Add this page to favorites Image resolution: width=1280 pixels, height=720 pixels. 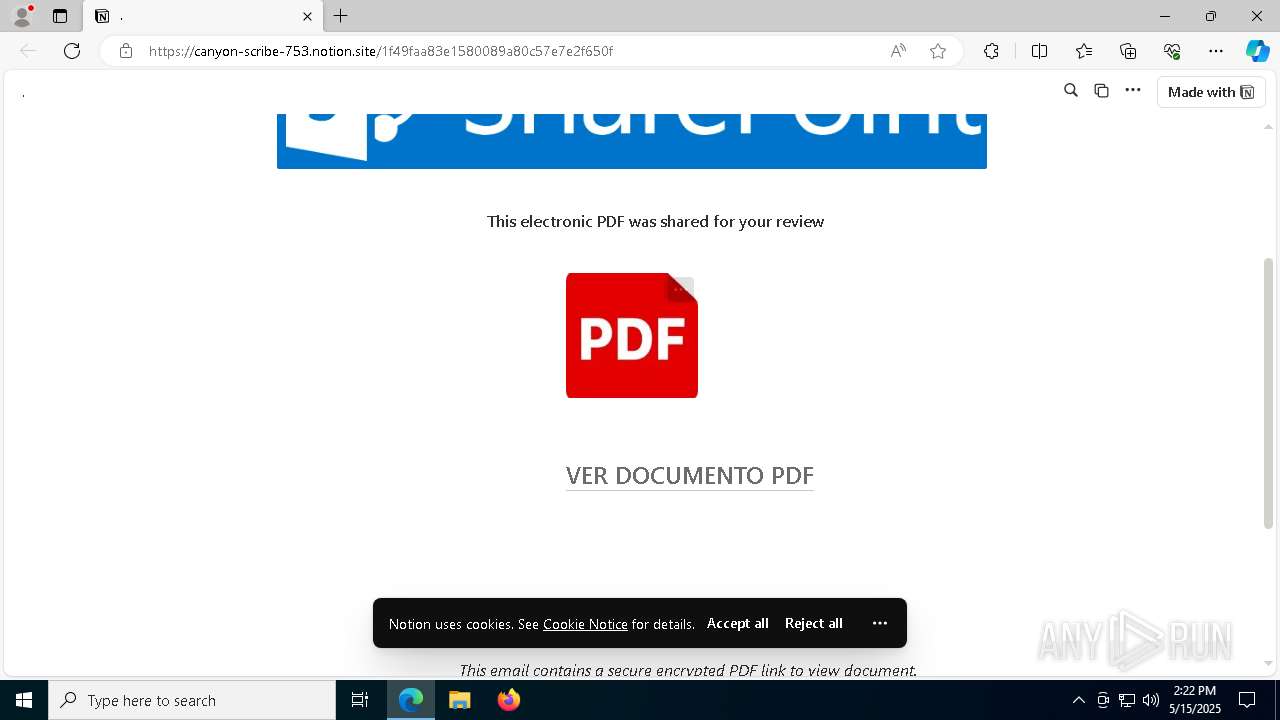(937, 51)
